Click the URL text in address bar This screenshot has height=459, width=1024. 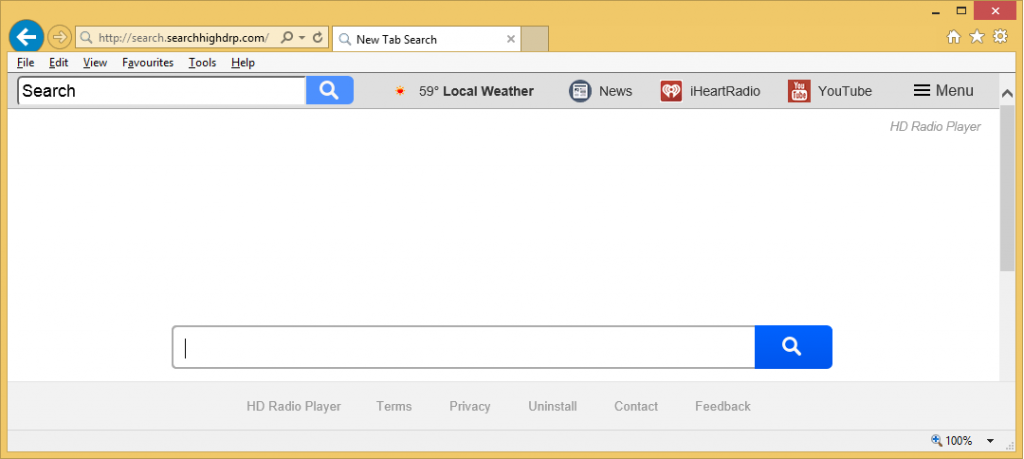tap(184, 38)
